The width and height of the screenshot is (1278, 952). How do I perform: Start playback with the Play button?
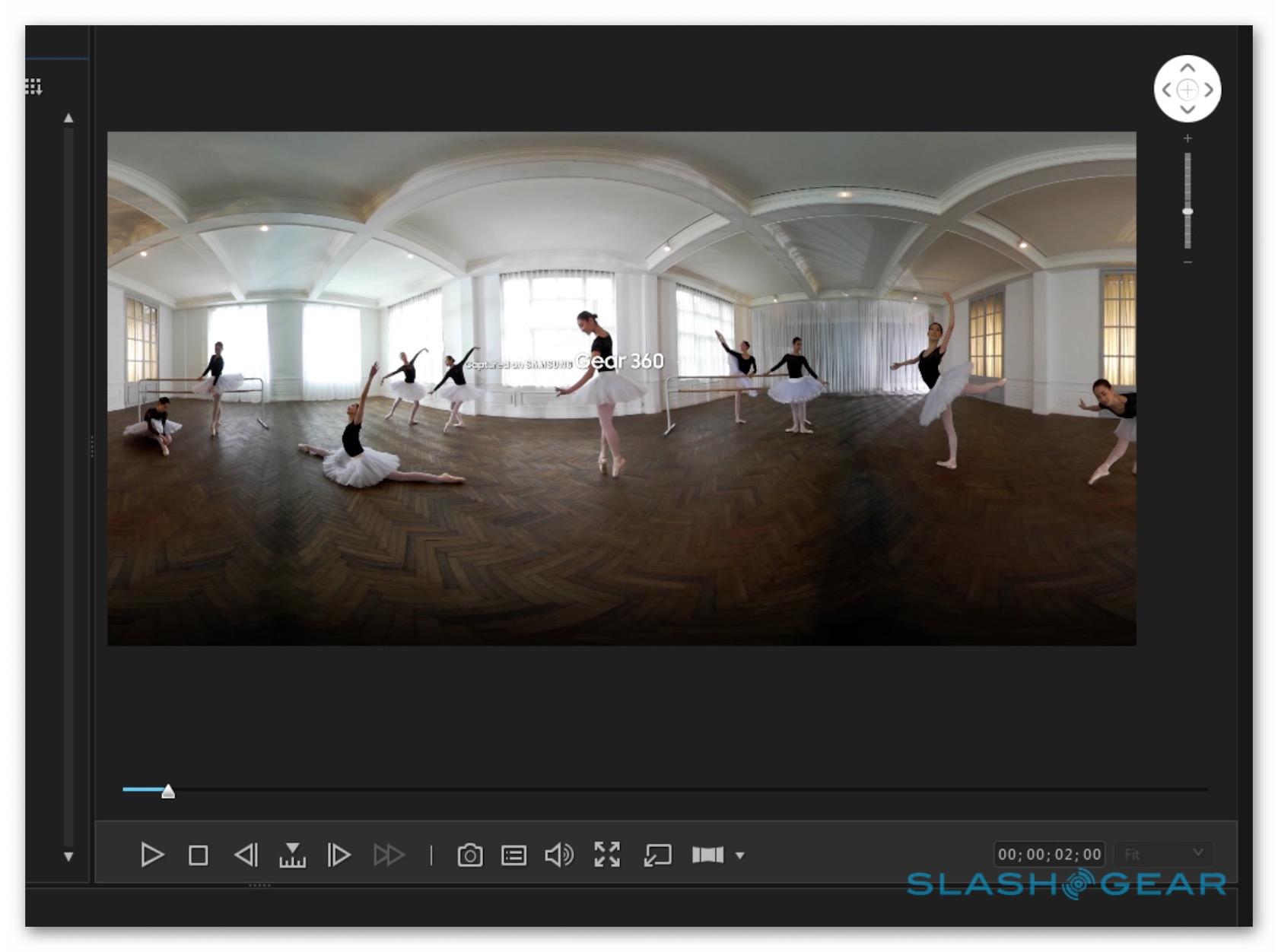point(152,855)
